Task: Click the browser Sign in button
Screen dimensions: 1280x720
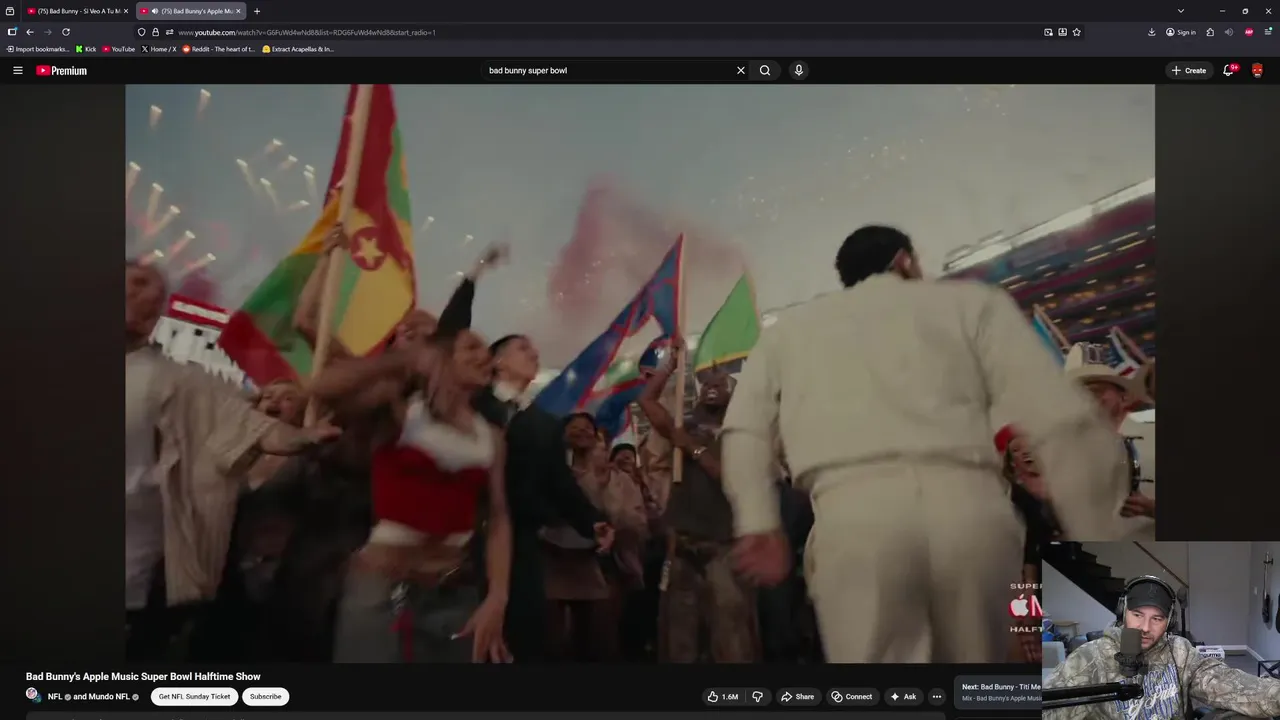Action: click(x=1181, y=32)
